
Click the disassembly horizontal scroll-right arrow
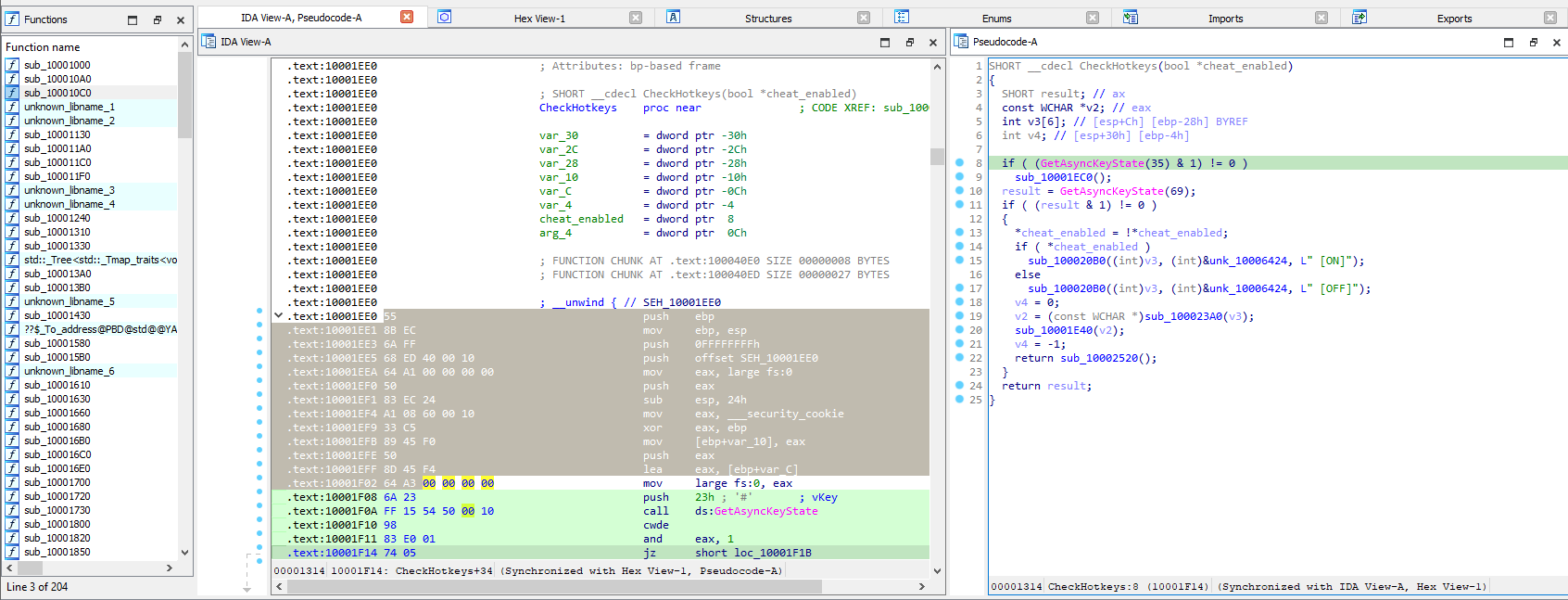point(921,586)
